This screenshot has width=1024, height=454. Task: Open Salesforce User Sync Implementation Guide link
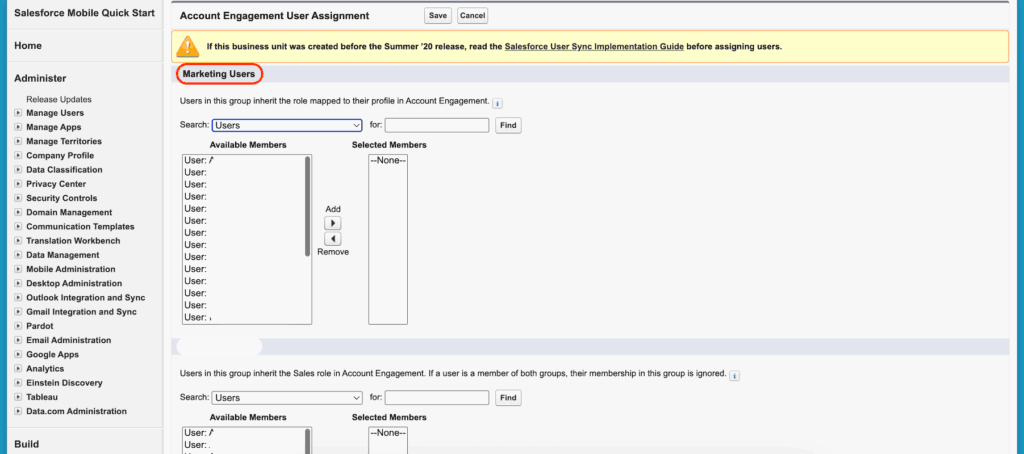tap(594, 46)
